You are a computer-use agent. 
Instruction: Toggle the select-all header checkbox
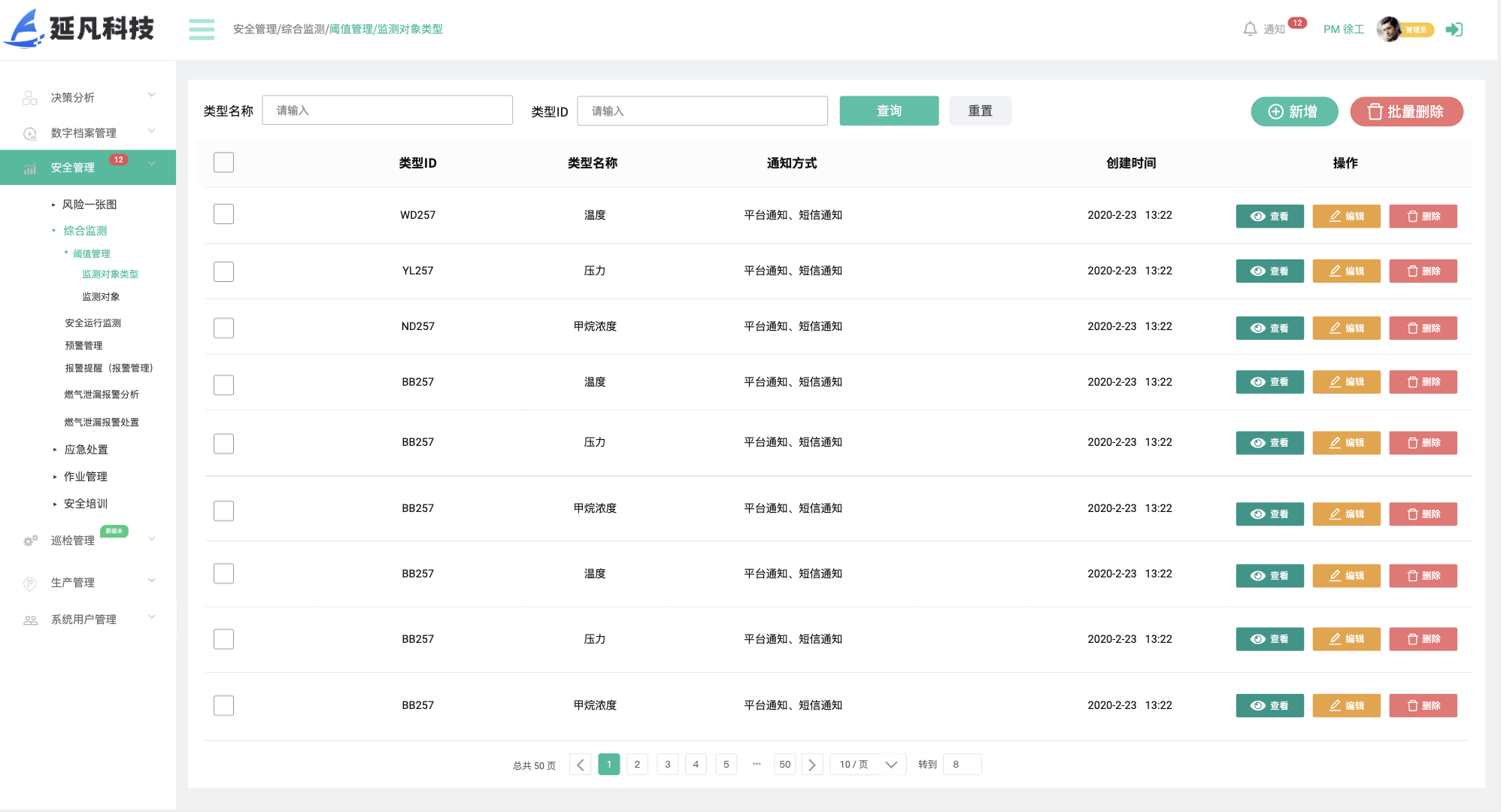click(223, 162)
